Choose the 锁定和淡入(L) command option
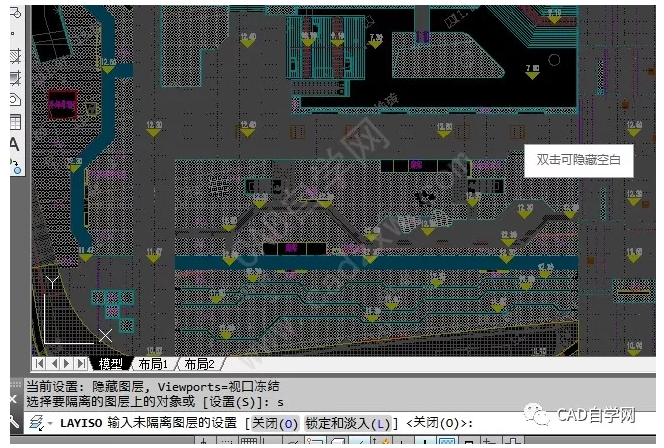Viewport: 664px width, 448px height. (x=347, y=423)
